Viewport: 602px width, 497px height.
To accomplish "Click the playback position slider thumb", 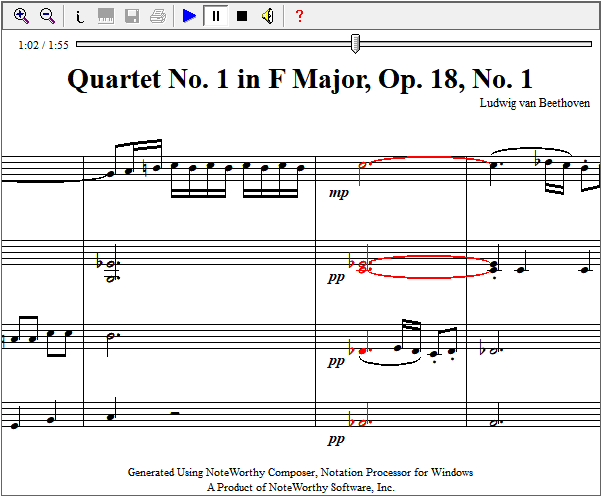I will tap(356, 44).
